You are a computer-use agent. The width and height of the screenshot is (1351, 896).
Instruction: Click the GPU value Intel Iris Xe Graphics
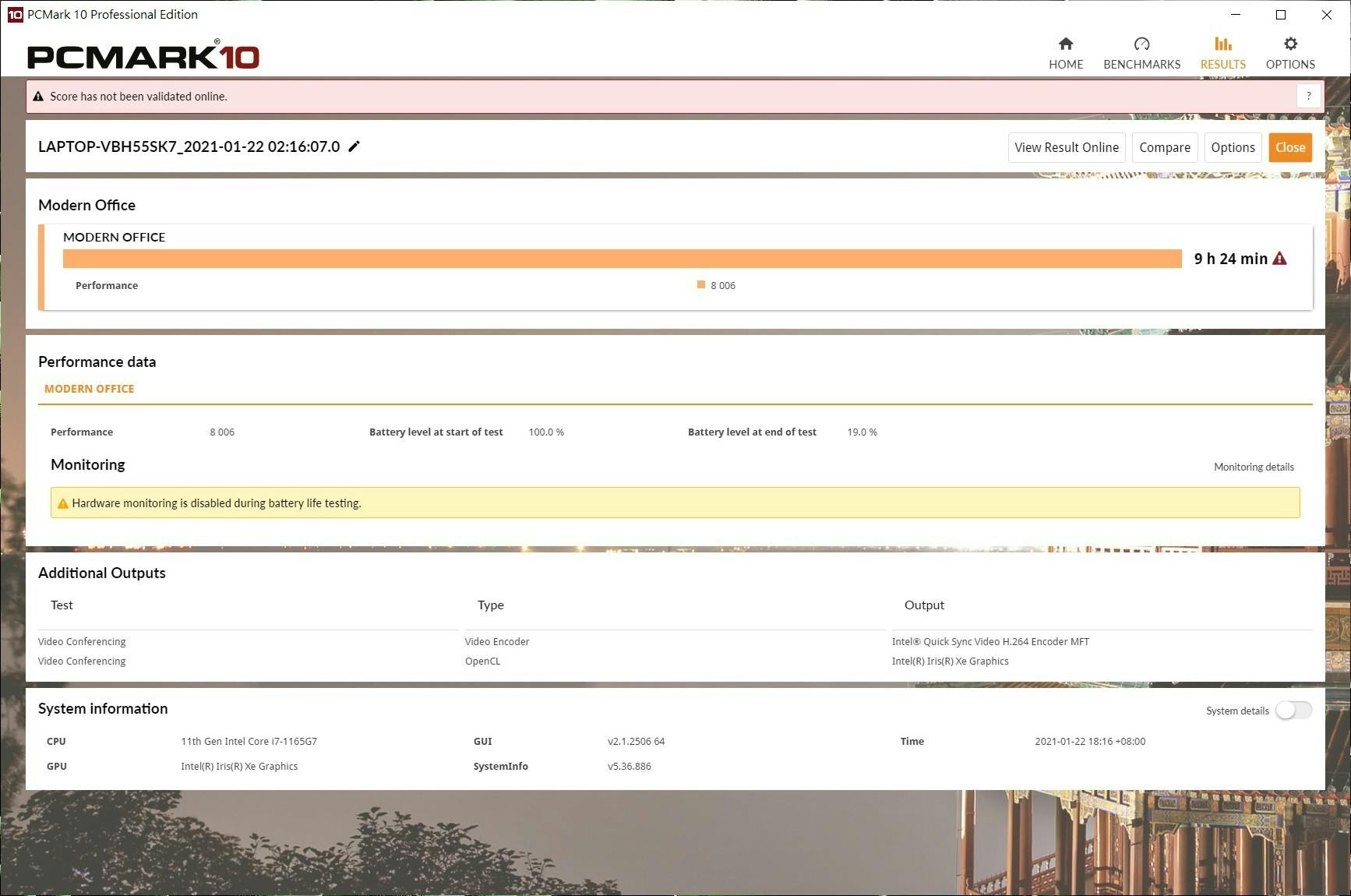pos(239,766)
